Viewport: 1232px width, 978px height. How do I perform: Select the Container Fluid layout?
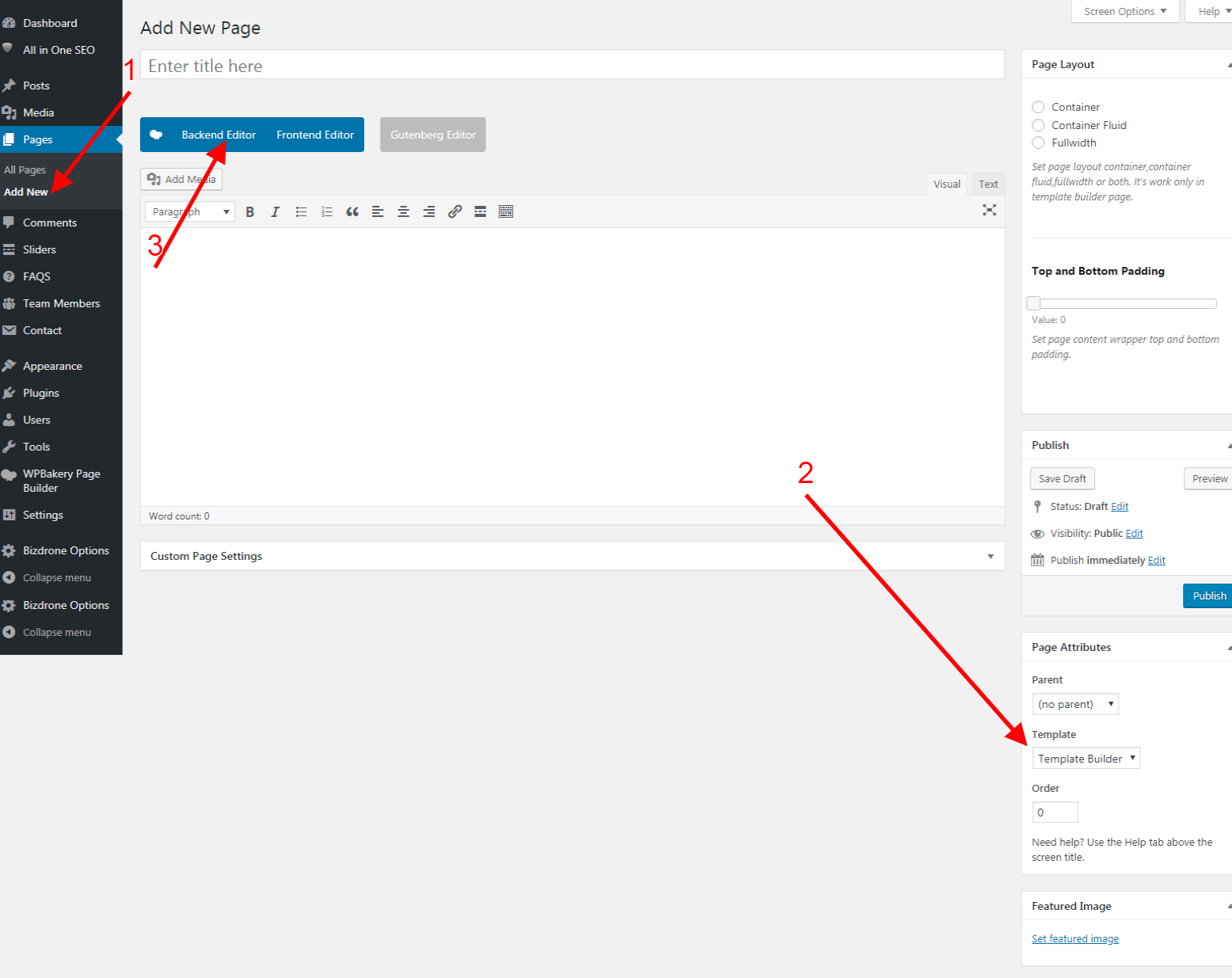pos(1038,125)
